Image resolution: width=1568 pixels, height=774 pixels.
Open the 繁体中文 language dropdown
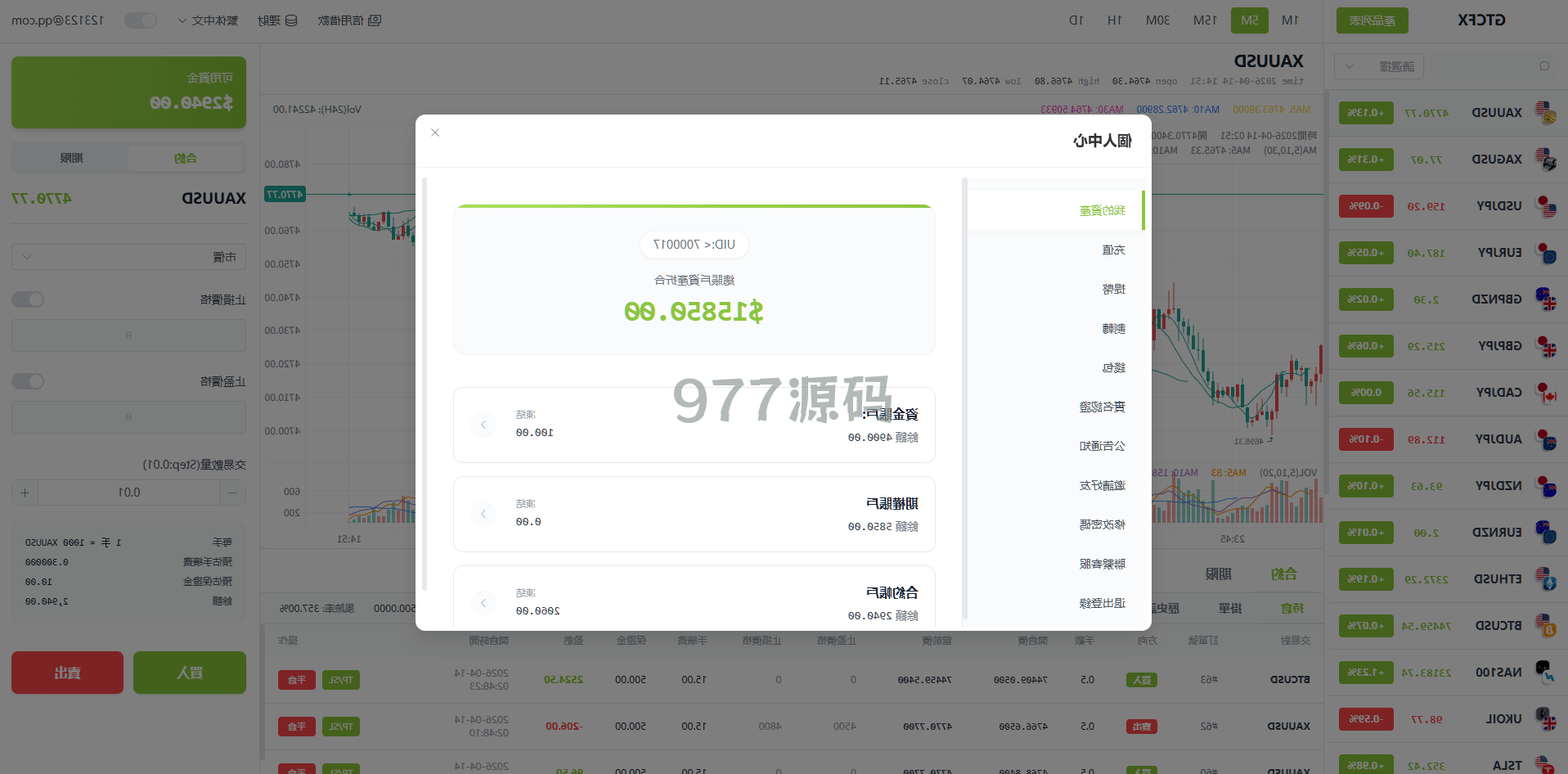(x=208, y=20)
